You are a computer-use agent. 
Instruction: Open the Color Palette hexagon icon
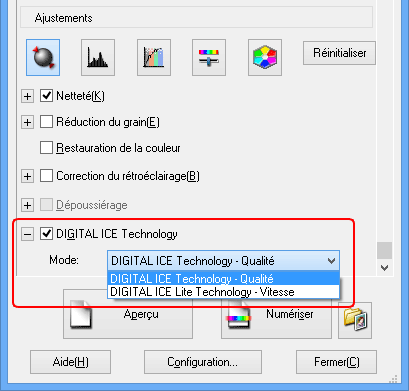point(265,57)
